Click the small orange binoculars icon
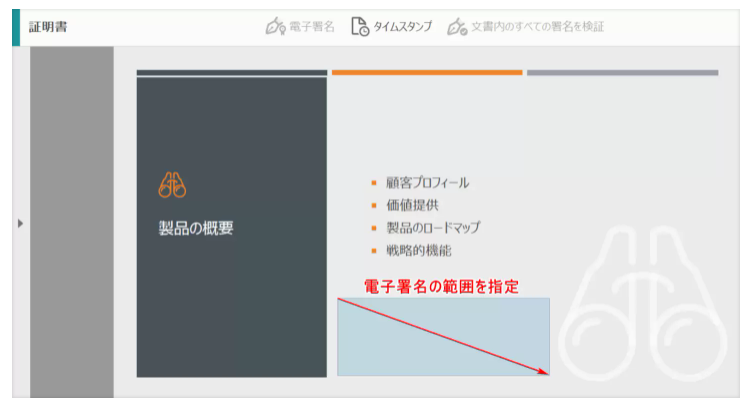This screenshot has width=750, height=405. tap(172, 185)
